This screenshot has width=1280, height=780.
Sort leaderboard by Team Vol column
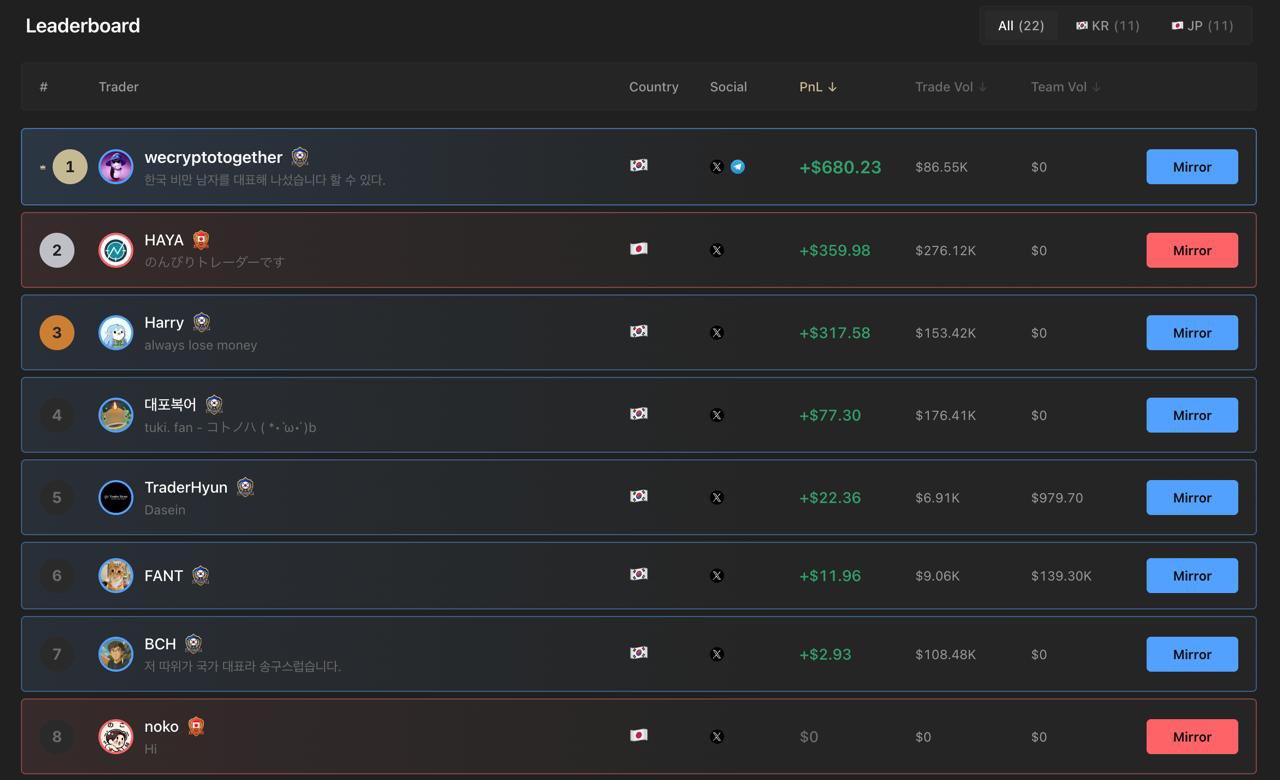[x=1066, y=87]
